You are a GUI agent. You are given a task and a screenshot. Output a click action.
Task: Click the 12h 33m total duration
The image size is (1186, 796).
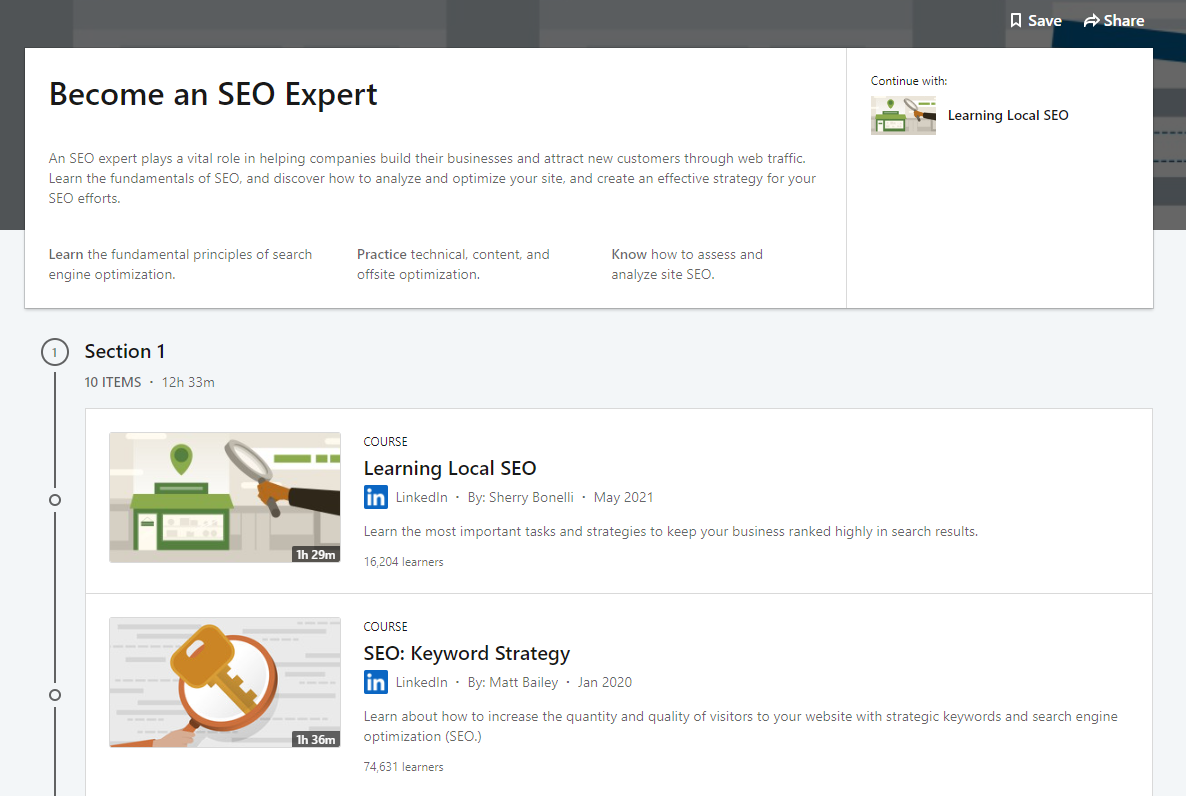coord(188,382)
